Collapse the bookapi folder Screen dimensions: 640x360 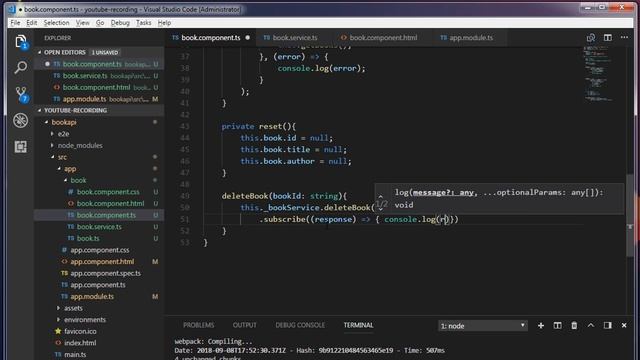point(47,122)
